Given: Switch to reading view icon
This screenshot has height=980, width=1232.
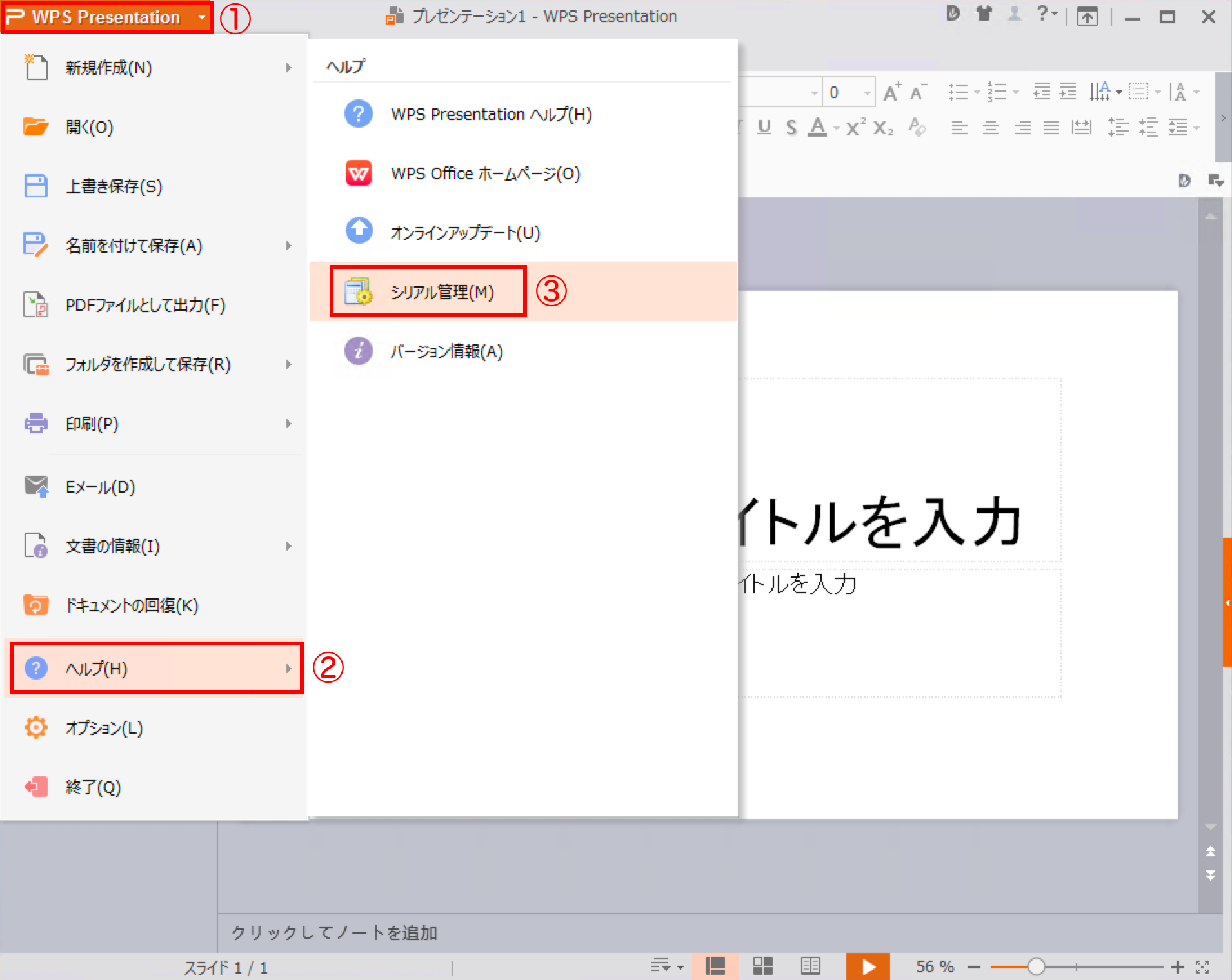Looking at the screenshot, I should point(811,966).
